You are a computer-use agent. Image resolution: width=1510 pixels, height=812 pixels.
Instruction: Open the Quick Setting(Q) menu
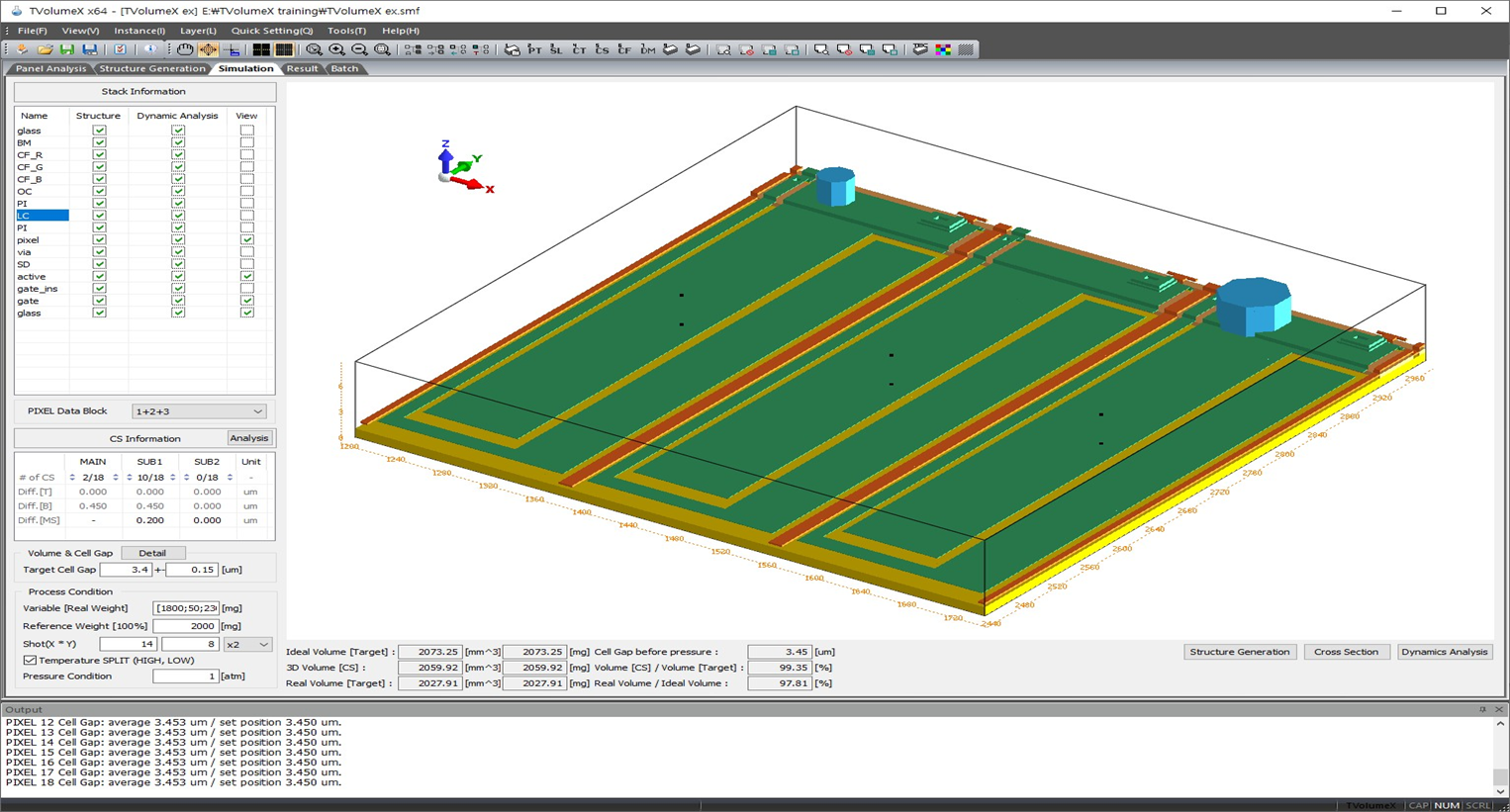pos(272,31)
